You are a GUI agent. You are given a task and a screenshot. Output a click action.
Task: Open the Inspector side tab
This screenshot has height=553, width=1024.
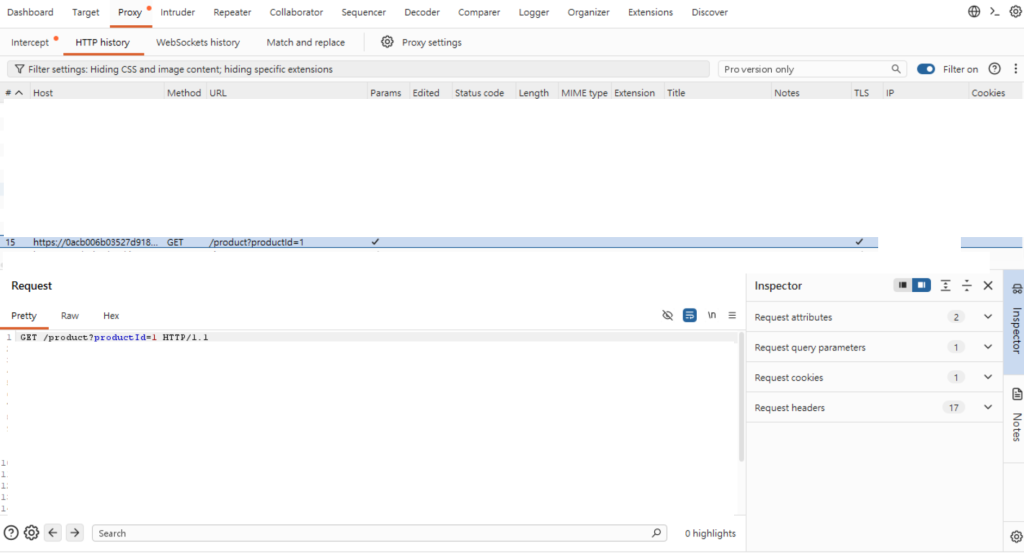point(1016,321)
